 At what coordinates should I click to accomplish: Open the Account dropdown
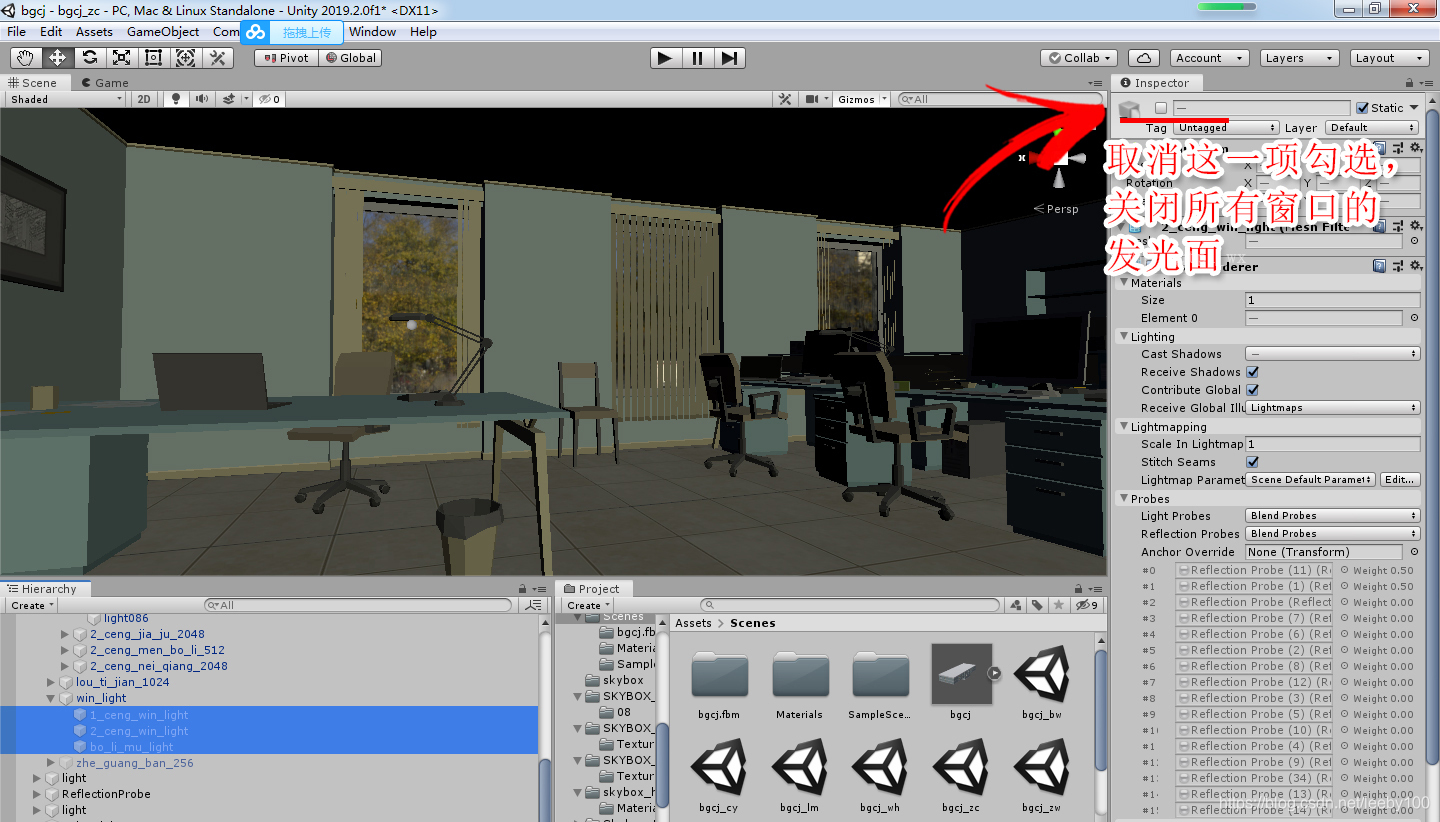(x=1208, y=58)
